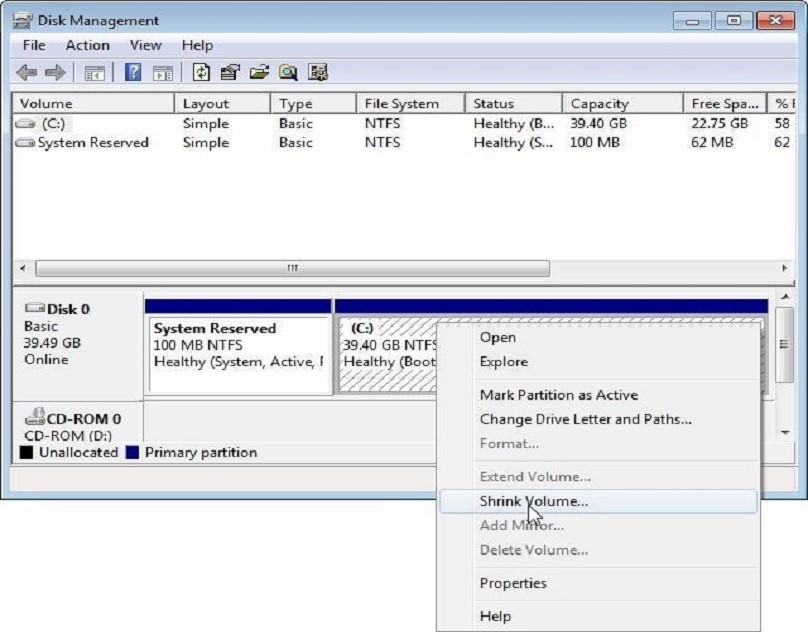Screen dimensions: 808x632
Task: Open the Action menu
Action: coord(87,45)
